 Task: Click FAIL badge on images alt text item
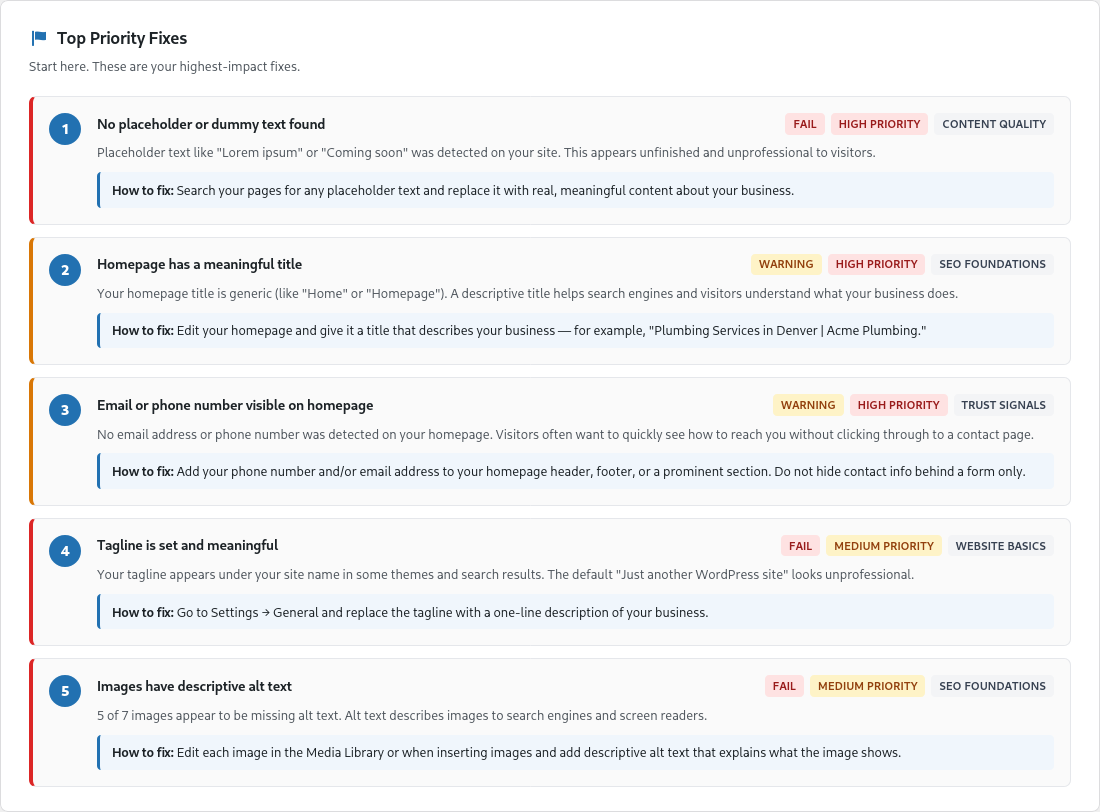click(784, 686)
